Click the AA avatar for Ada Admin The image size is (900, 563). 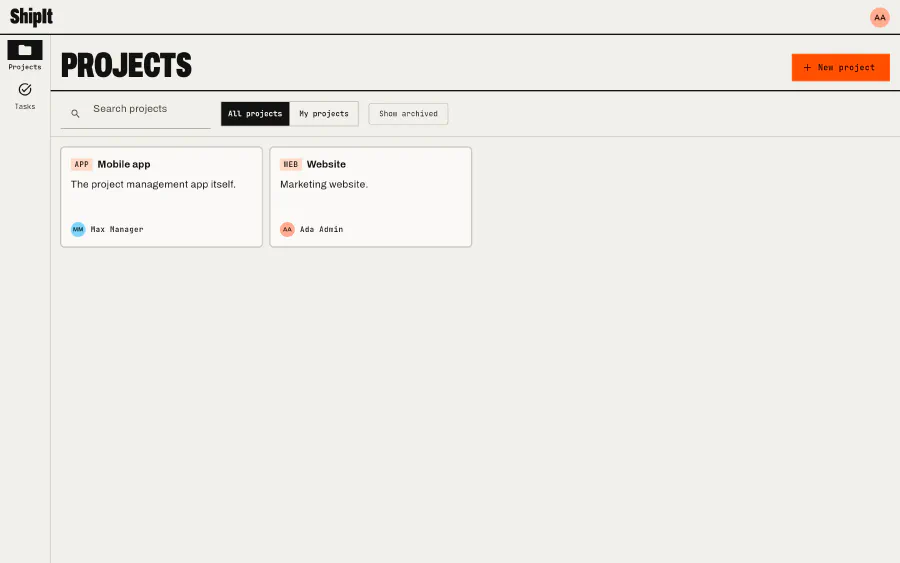[x=287, y=229]
